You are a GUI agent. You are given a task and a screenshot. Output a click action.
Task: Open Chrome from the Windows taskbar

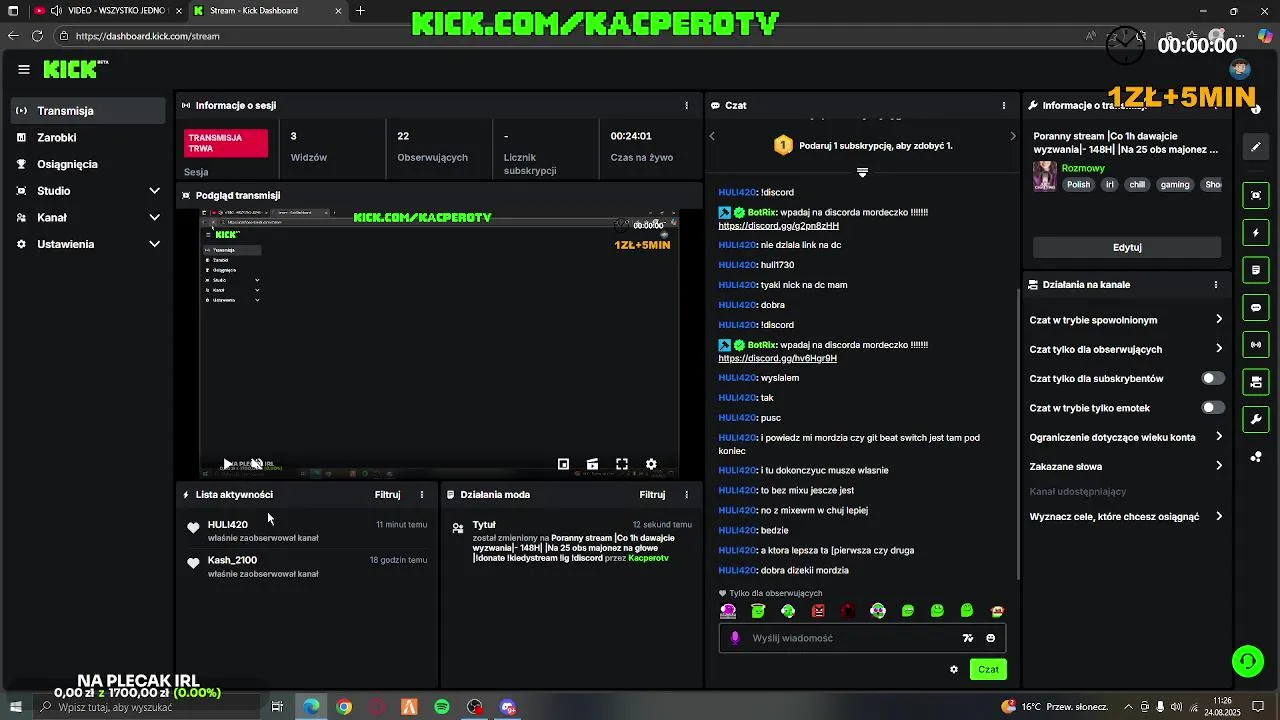(344, 707)
